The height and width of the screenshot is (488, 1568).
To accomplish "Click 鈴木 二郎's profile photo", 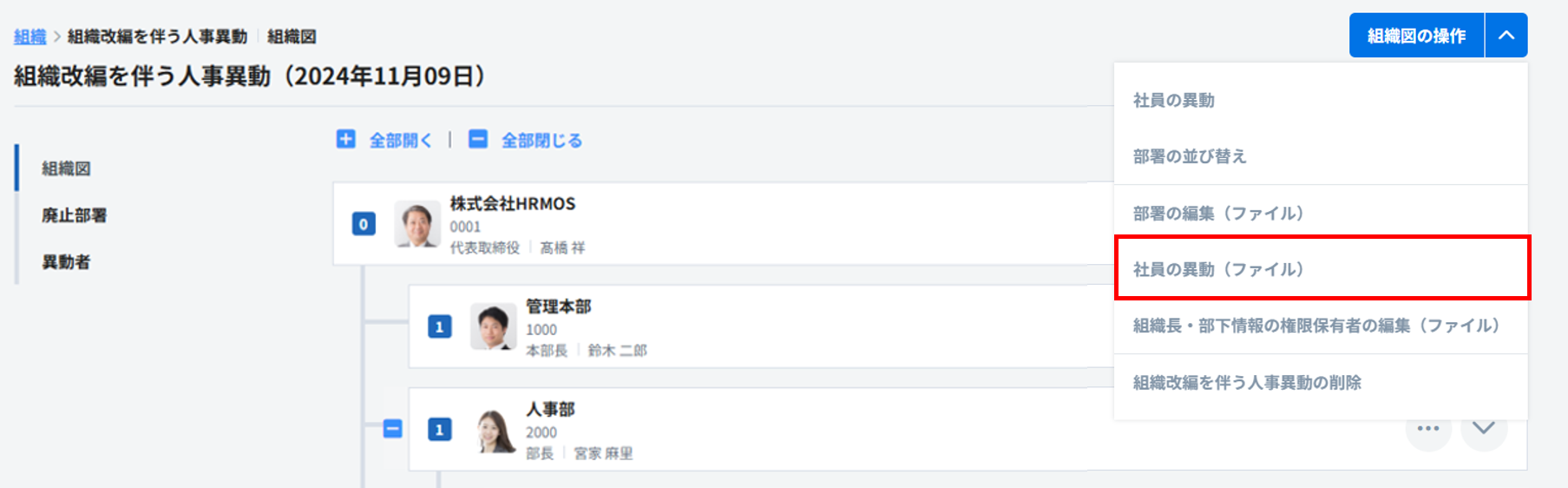I will click(x=493, y=326).
